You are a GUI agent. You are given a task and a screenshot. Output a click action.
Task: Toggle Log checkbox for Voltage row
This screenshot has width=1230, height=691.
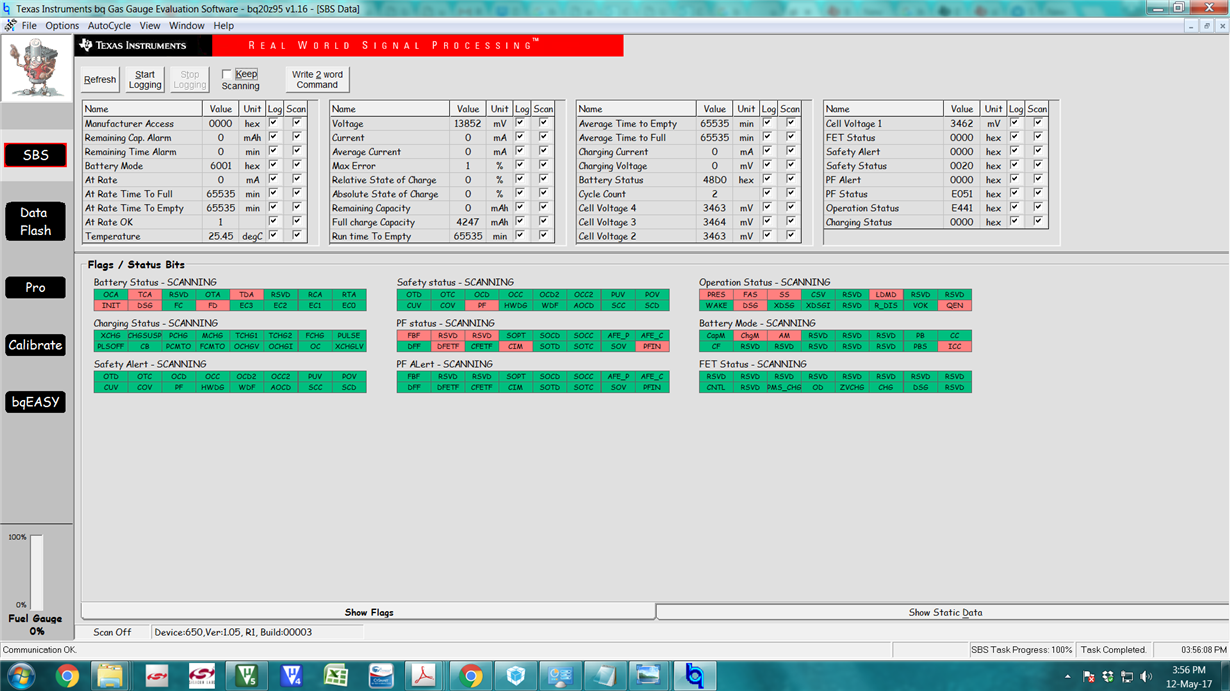521,123
